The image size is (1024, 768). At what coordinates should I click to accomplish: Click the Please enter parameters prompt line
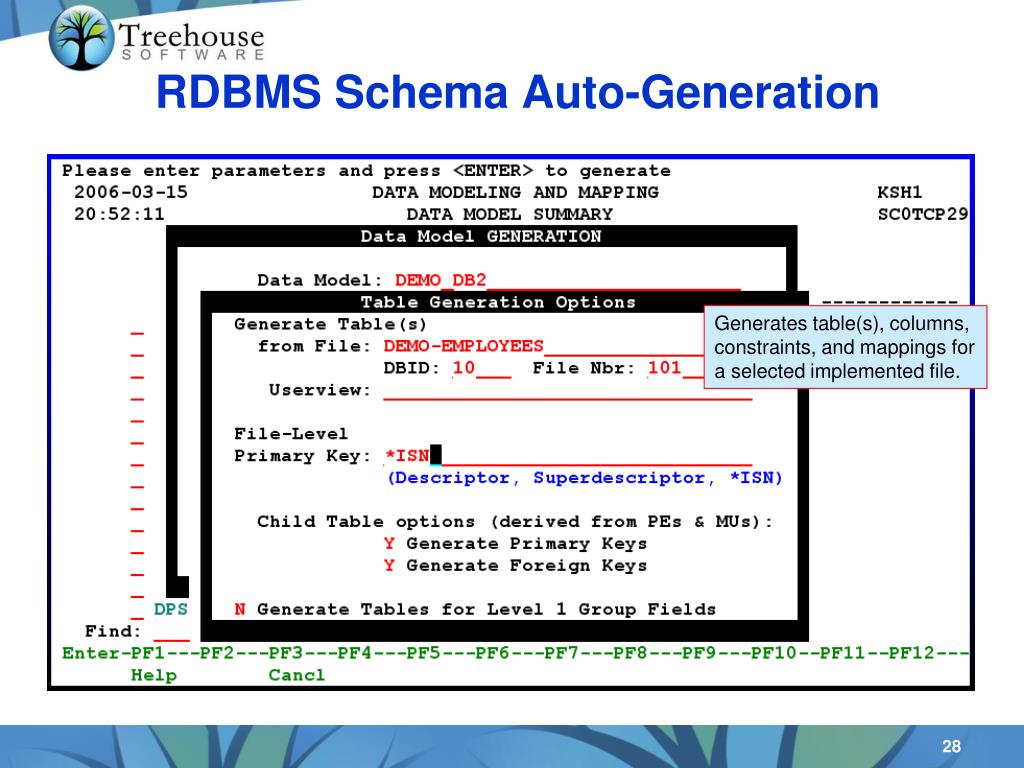[366, 171]
